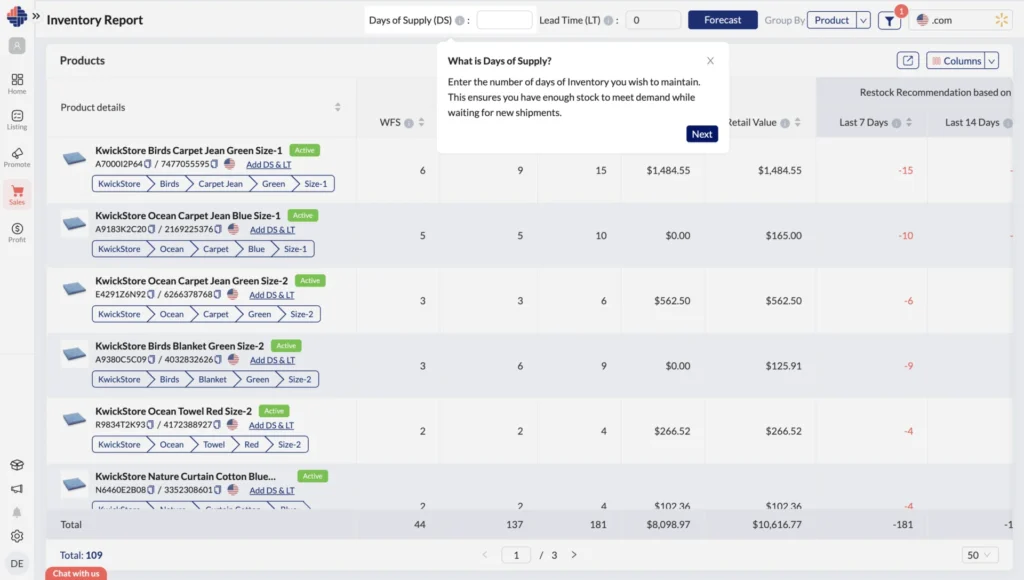Click Add DS & LT for Birds Blanket Green
The width and height of the screenshot is (1024, 580).
tap(272, 361)
